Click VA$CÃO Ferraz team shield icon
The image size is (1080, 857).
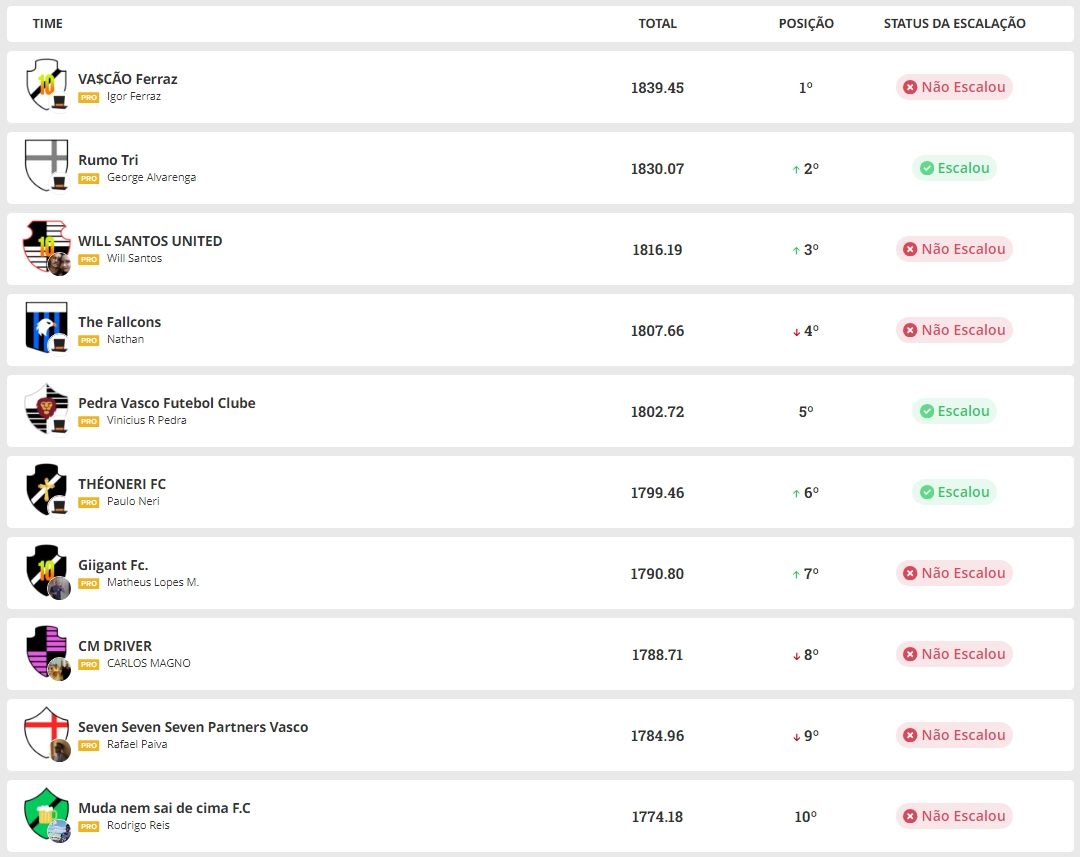[46, 84]
